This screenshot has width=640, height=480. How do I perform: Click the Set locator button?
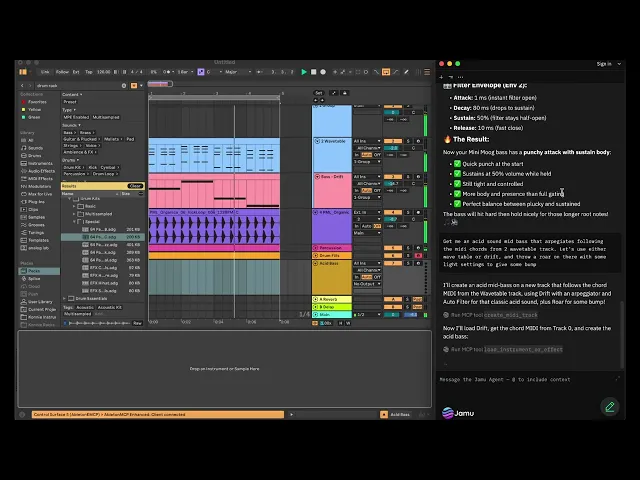(x=319, y=93)
